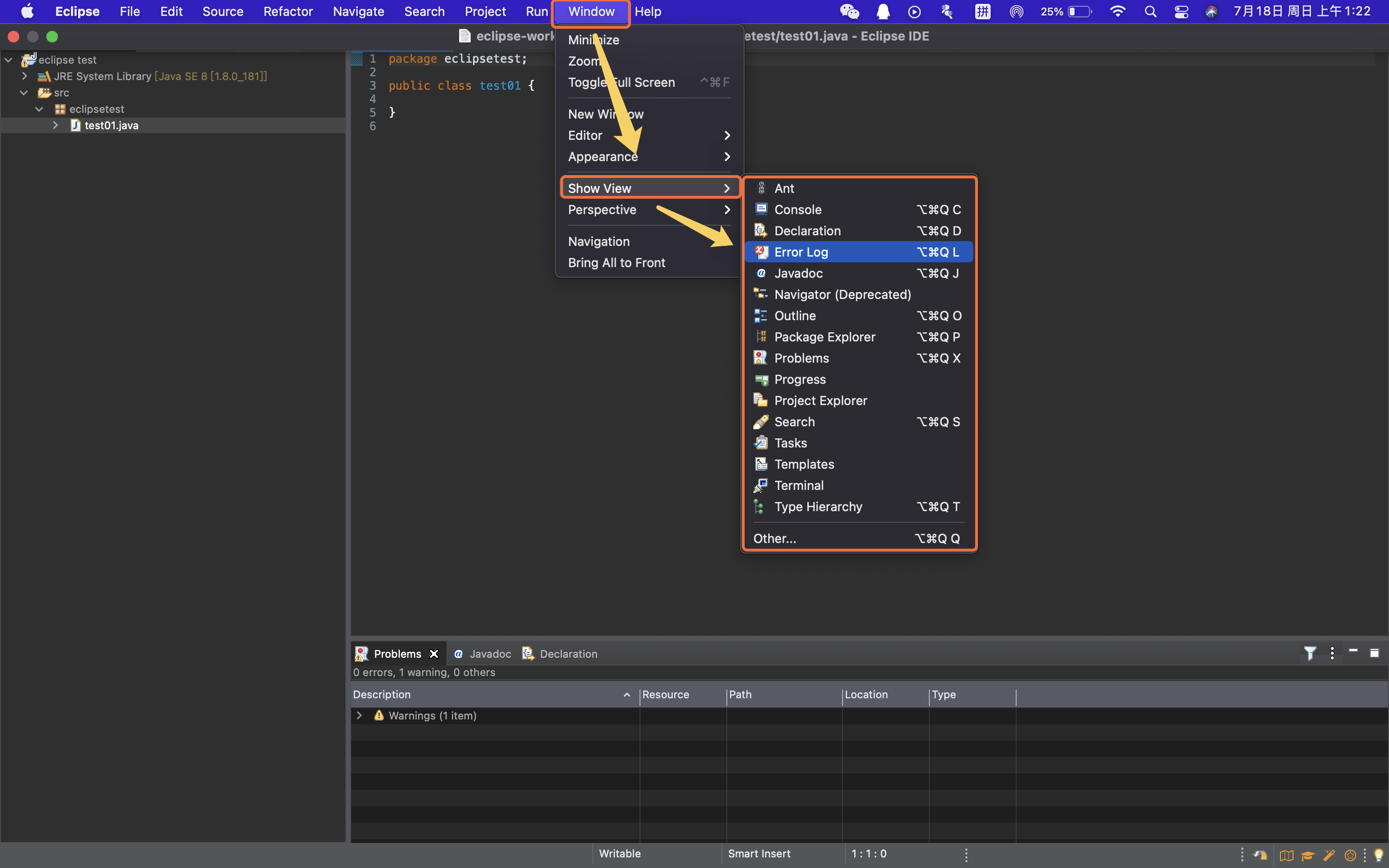This screenshot has width=1389, height=868.
Task: Toggle Full Screen from Window menu
Action: click(x=621, y=82)
